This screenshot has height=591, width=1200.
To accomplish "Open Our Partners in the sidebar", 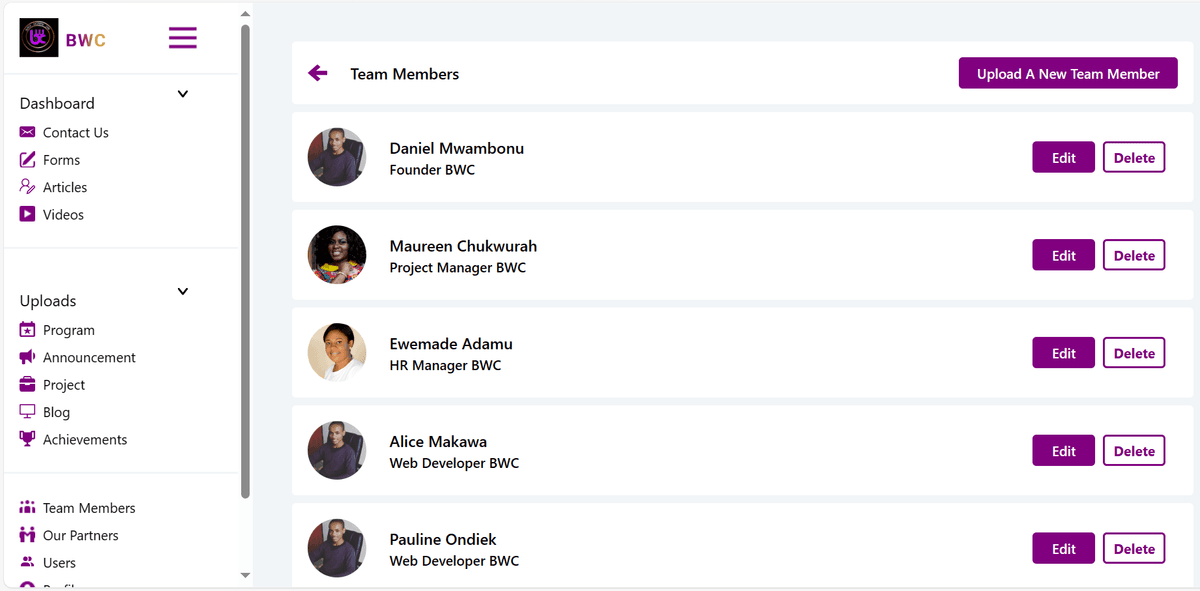I will coord(81,535).
